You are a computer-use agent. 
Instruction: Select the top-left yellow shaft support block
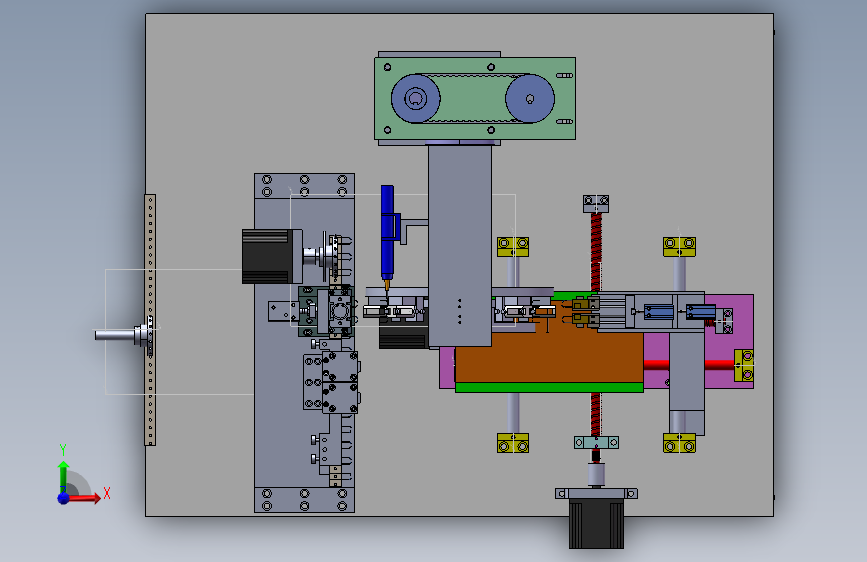point(513,247)
